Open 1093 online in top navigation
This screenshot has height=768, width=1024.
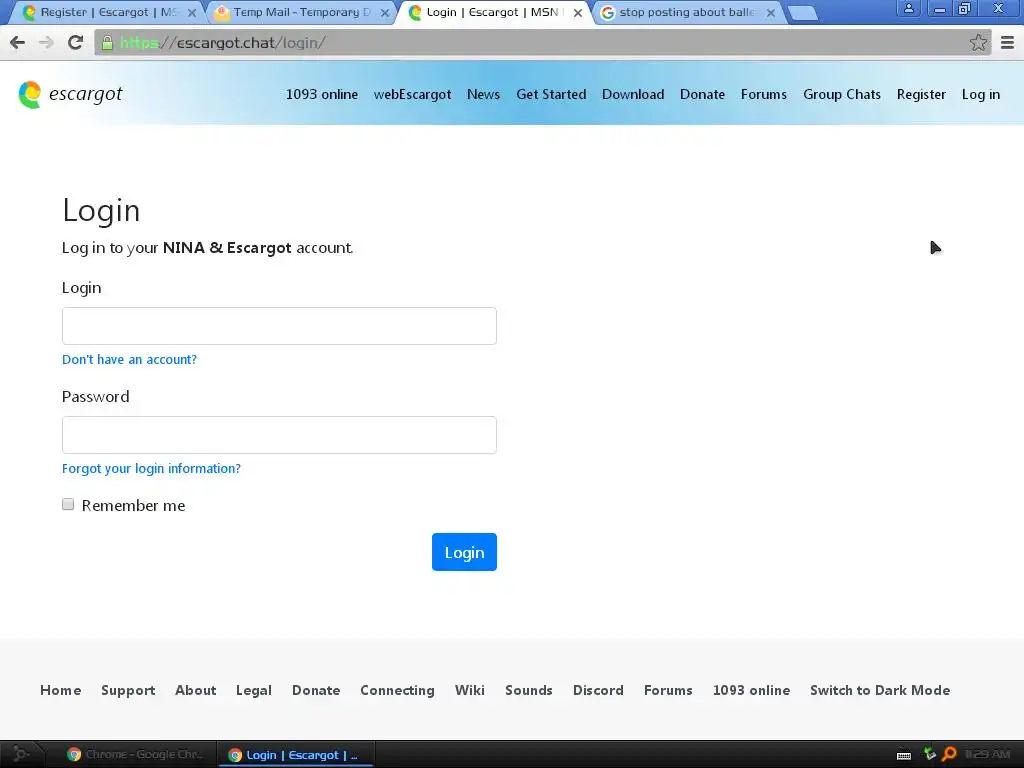pos(322,95)
